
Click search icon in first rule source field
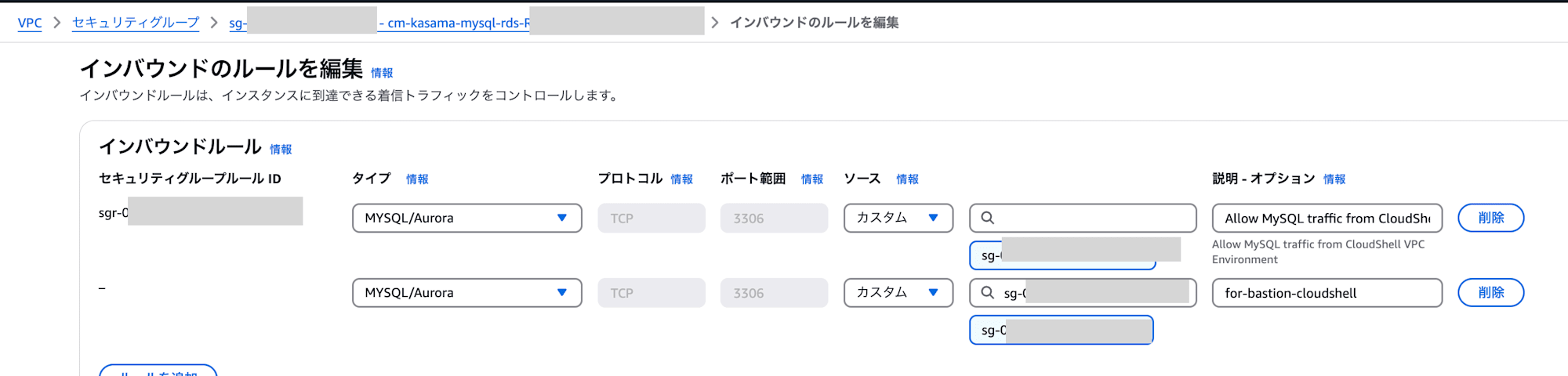pyautogui.click(x=988, y=218)
